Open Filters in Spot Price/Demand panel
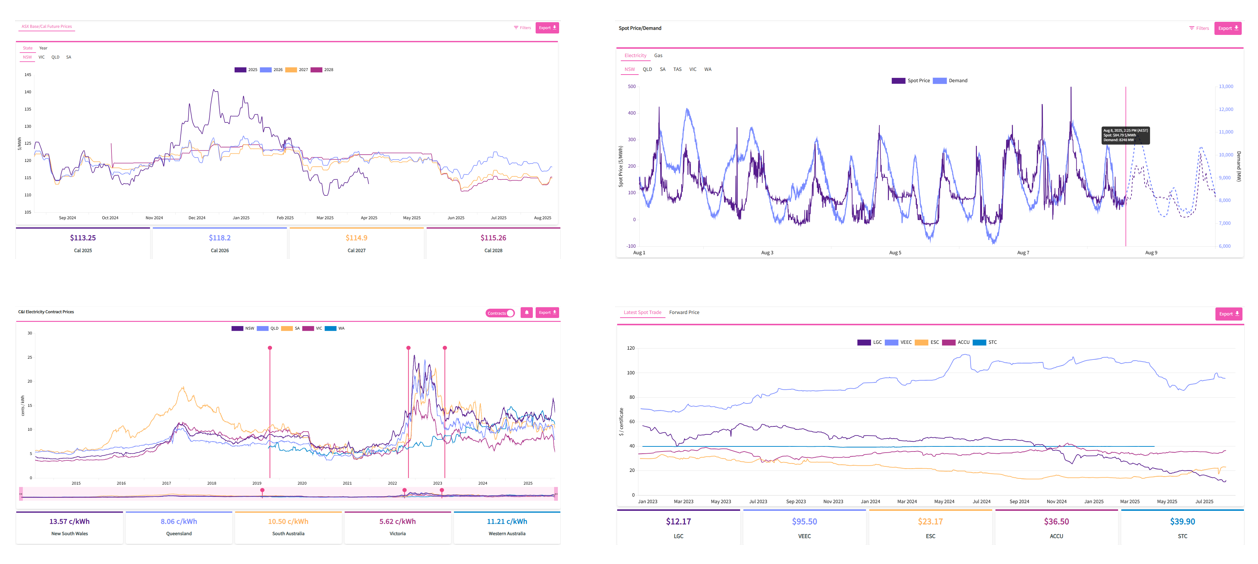1258x564 pixels. 1198,28
